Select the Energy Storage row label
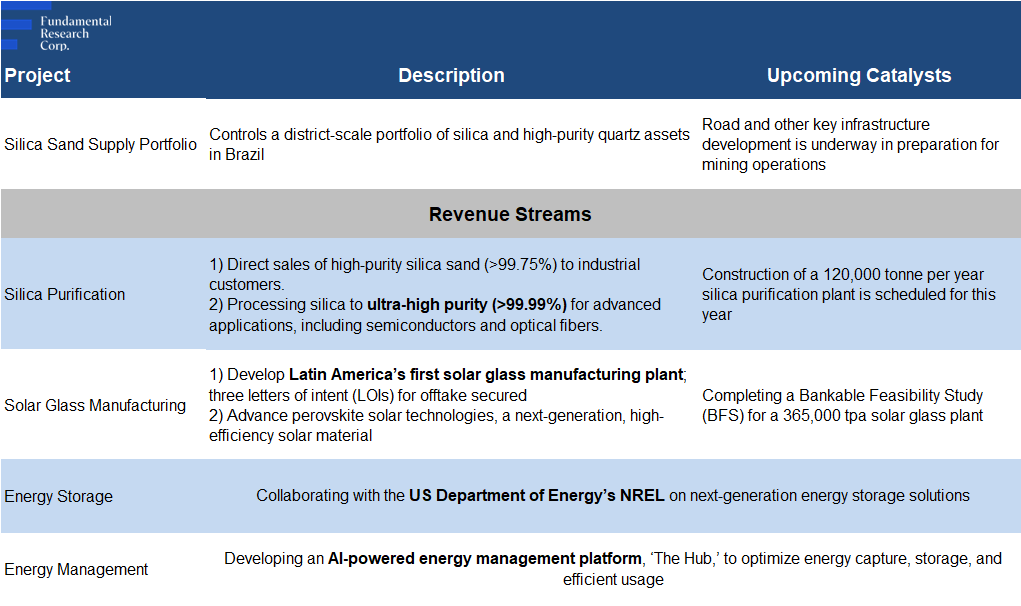This screenshot has height=606, width=1021. pos(58,496)
